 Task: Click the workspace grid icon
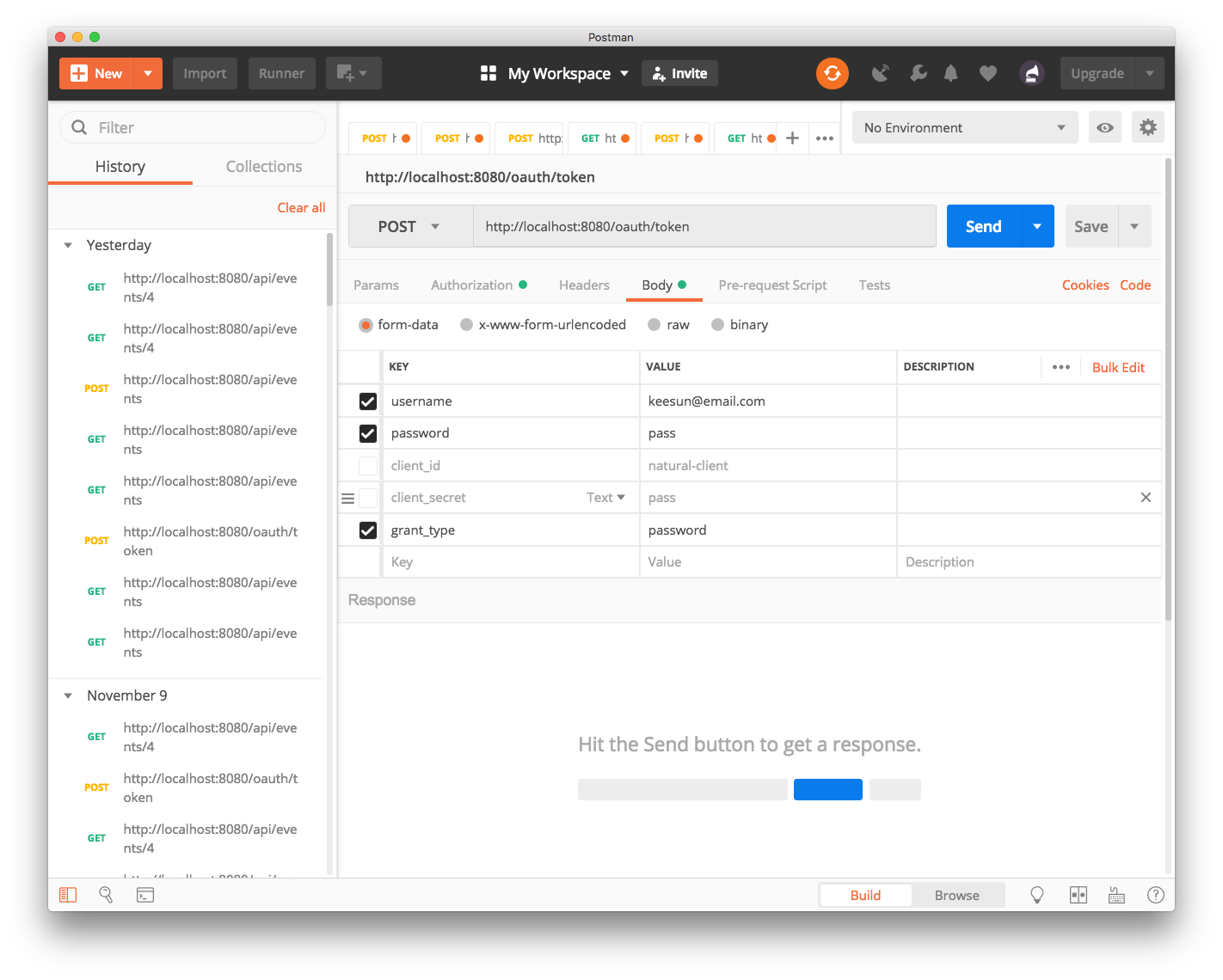(x=489, y=74)
